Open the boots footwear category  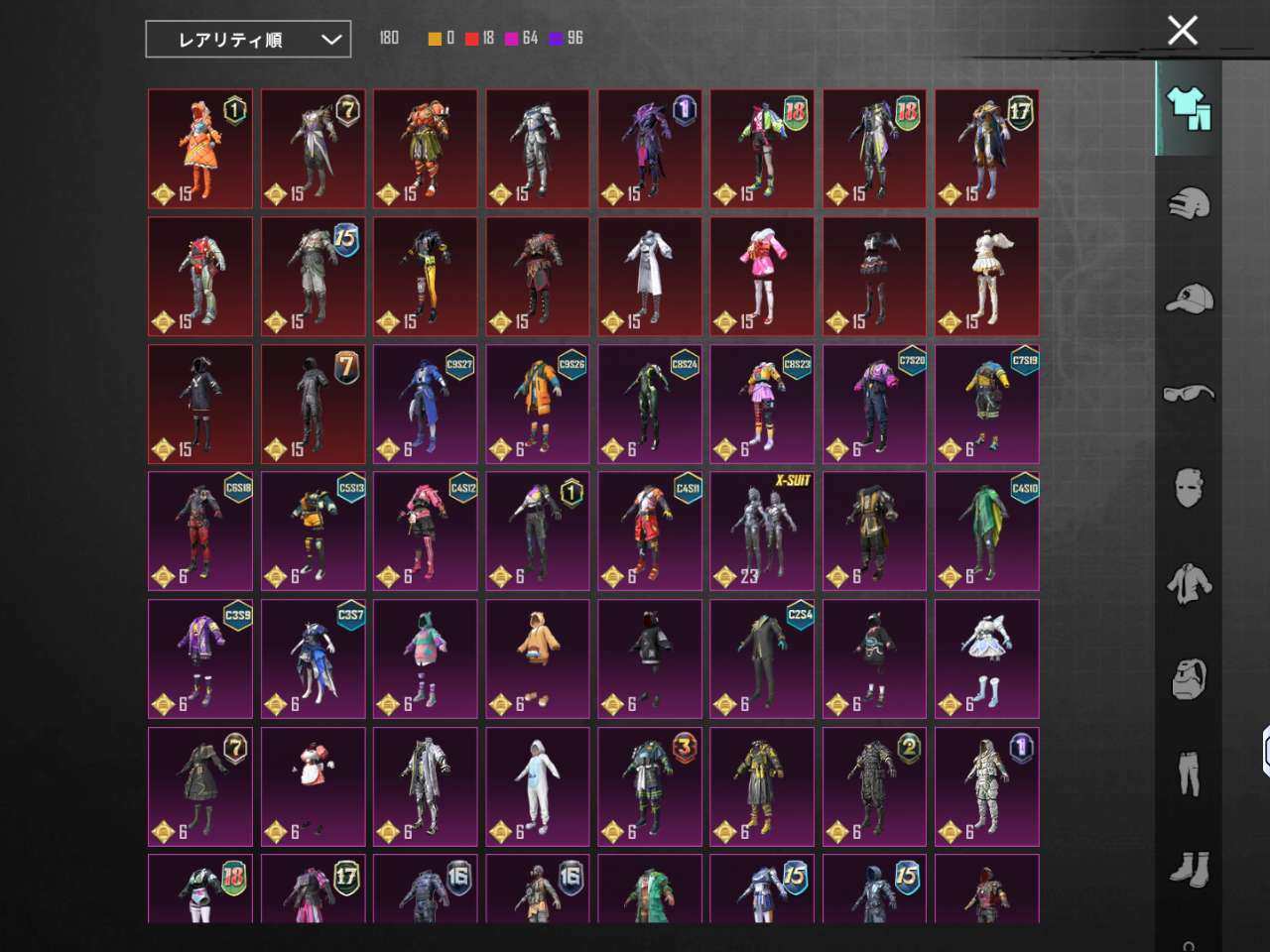point(1189,869)
